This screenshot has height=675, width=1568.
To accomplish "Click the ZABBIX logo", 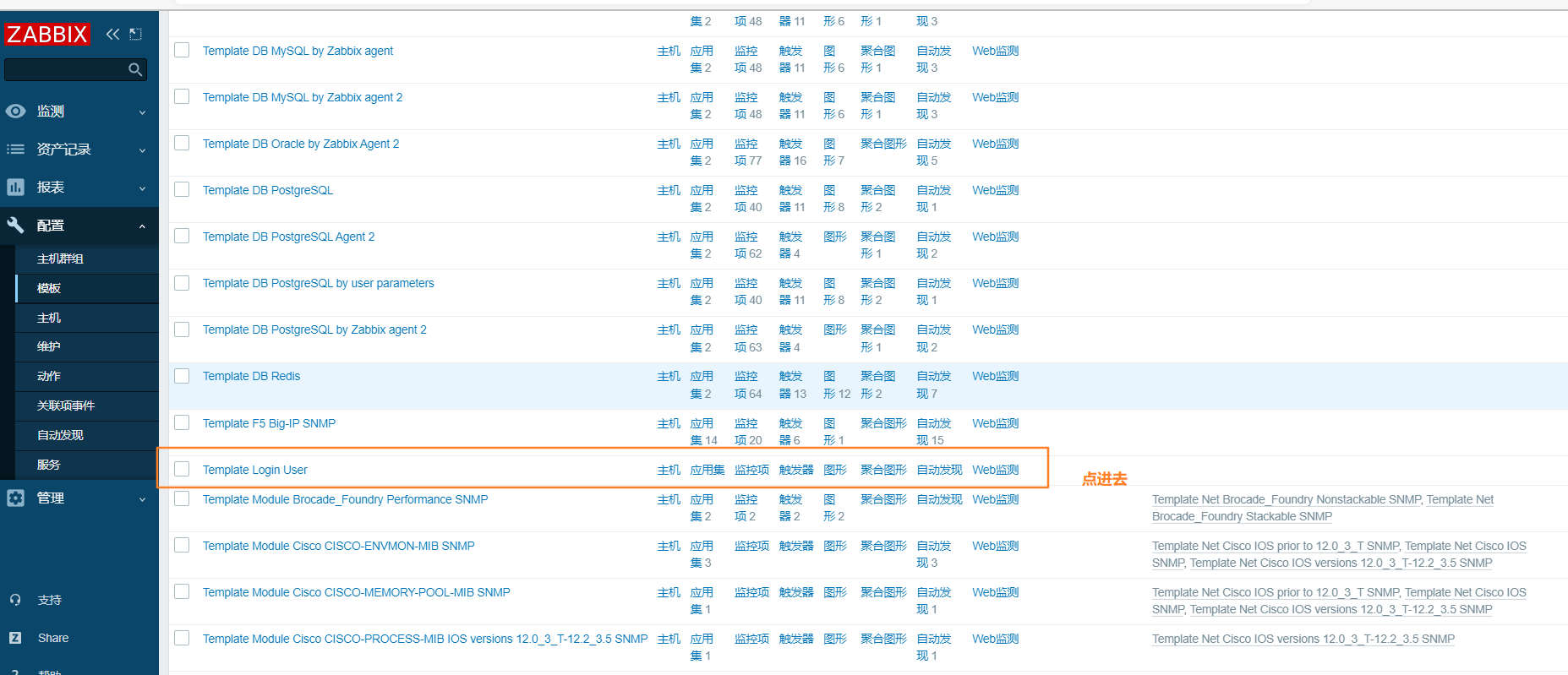I will coord(47,35).
